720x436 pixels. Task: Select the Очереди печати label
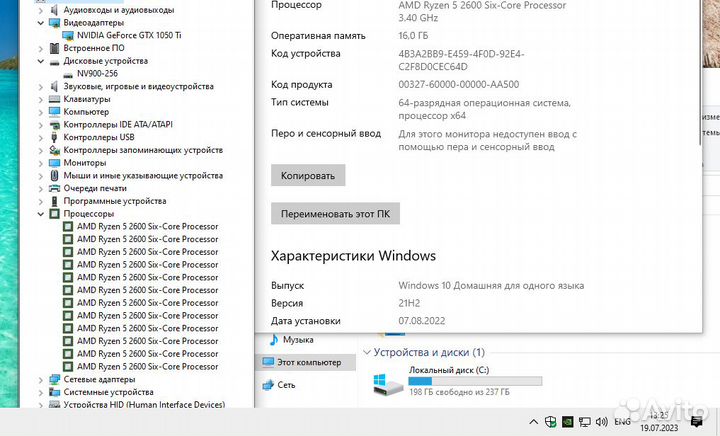pyautogui.click(x=95, y=188)
